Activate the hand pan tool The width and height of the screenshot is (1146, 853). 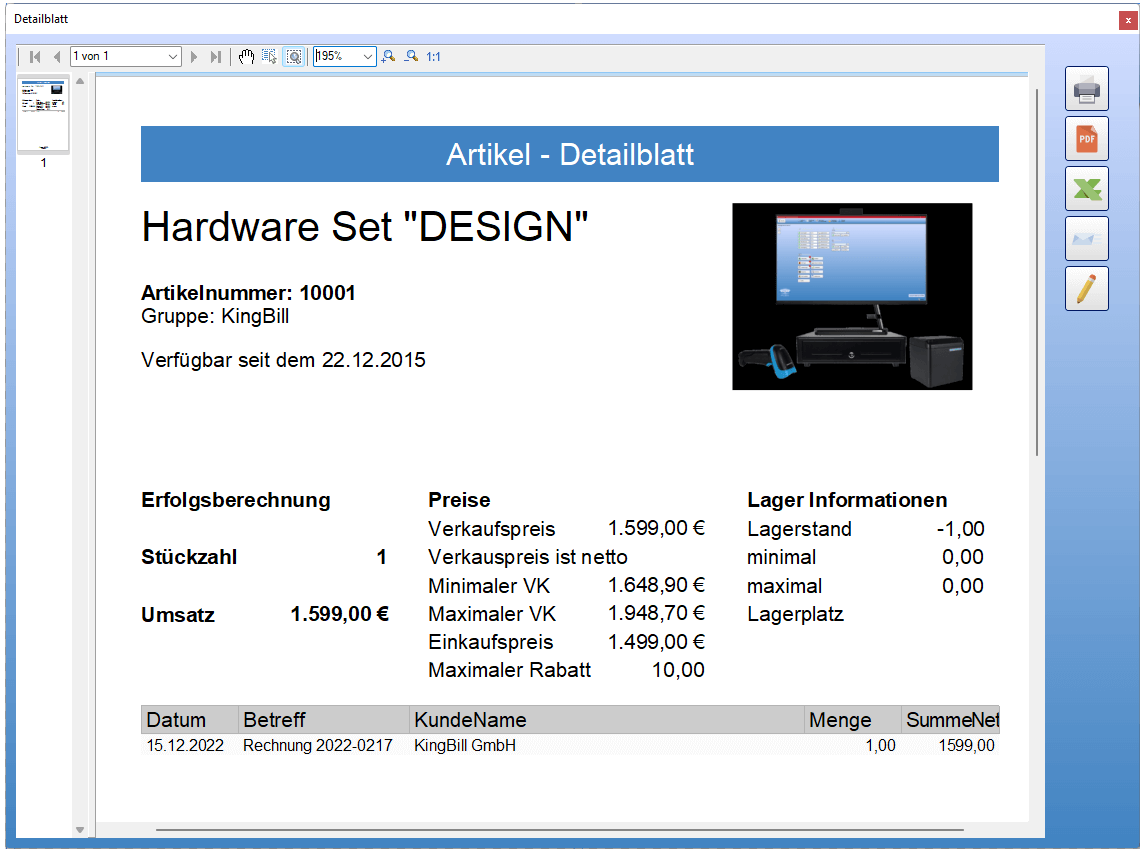click(246, 56)
